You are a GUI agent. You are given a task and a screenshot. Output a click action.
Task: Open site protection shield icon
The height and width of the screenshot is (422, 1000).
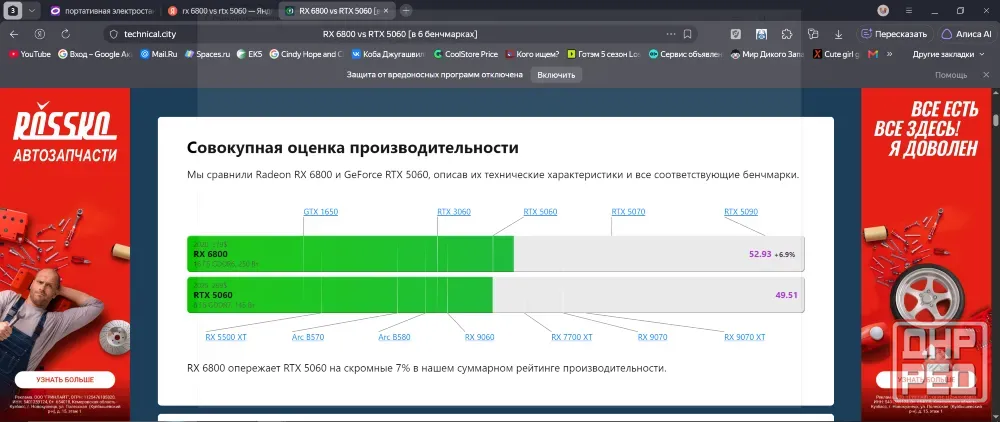pyautogui.click(x=114, y=34)
